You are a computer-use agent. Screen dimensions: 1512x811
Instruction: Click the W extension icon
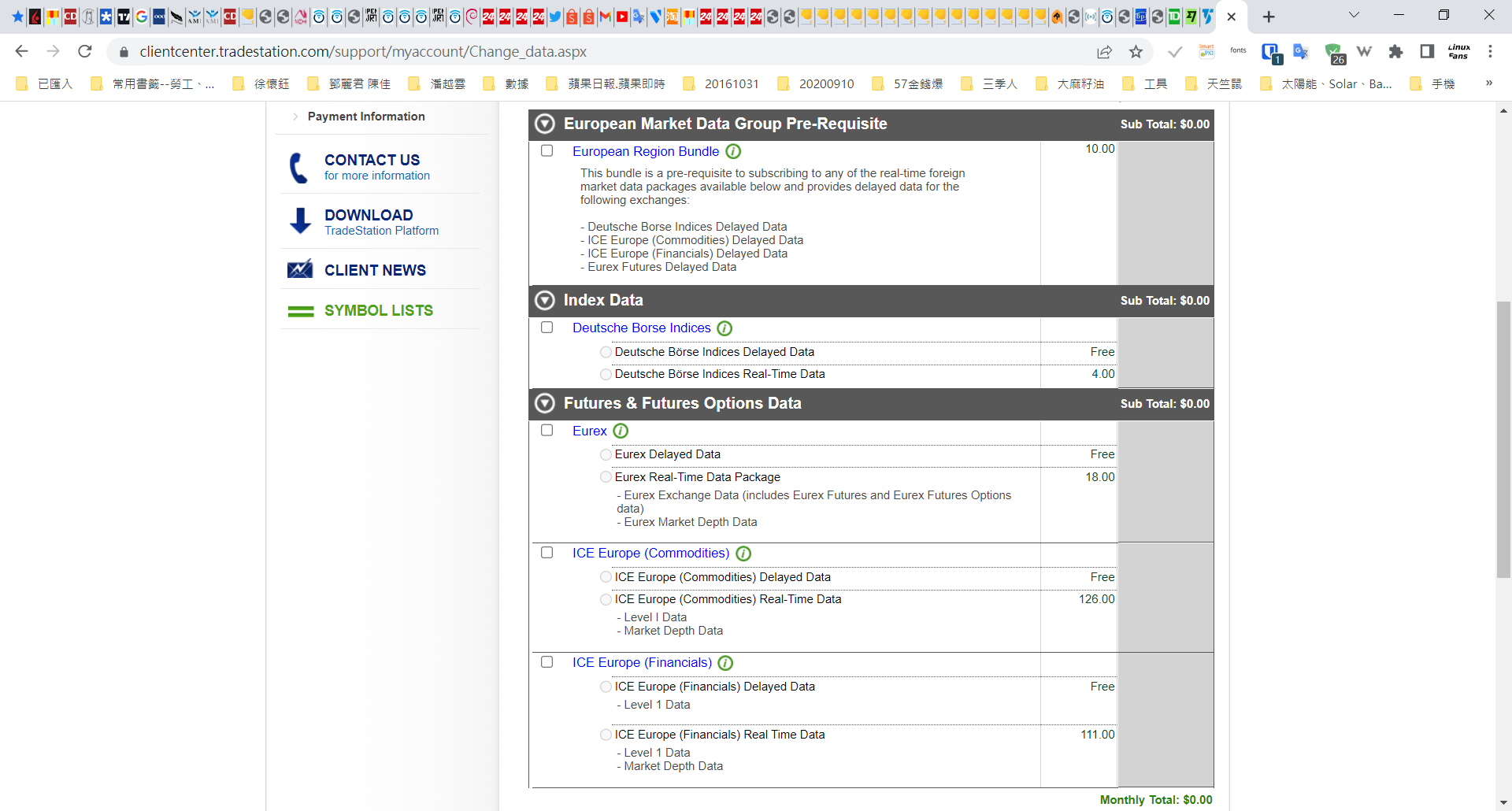coord(1364,51)
